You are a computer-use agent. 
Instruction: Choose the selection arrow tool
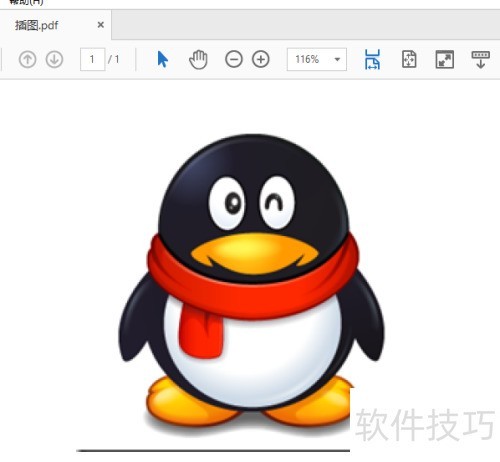pos(162,60)
